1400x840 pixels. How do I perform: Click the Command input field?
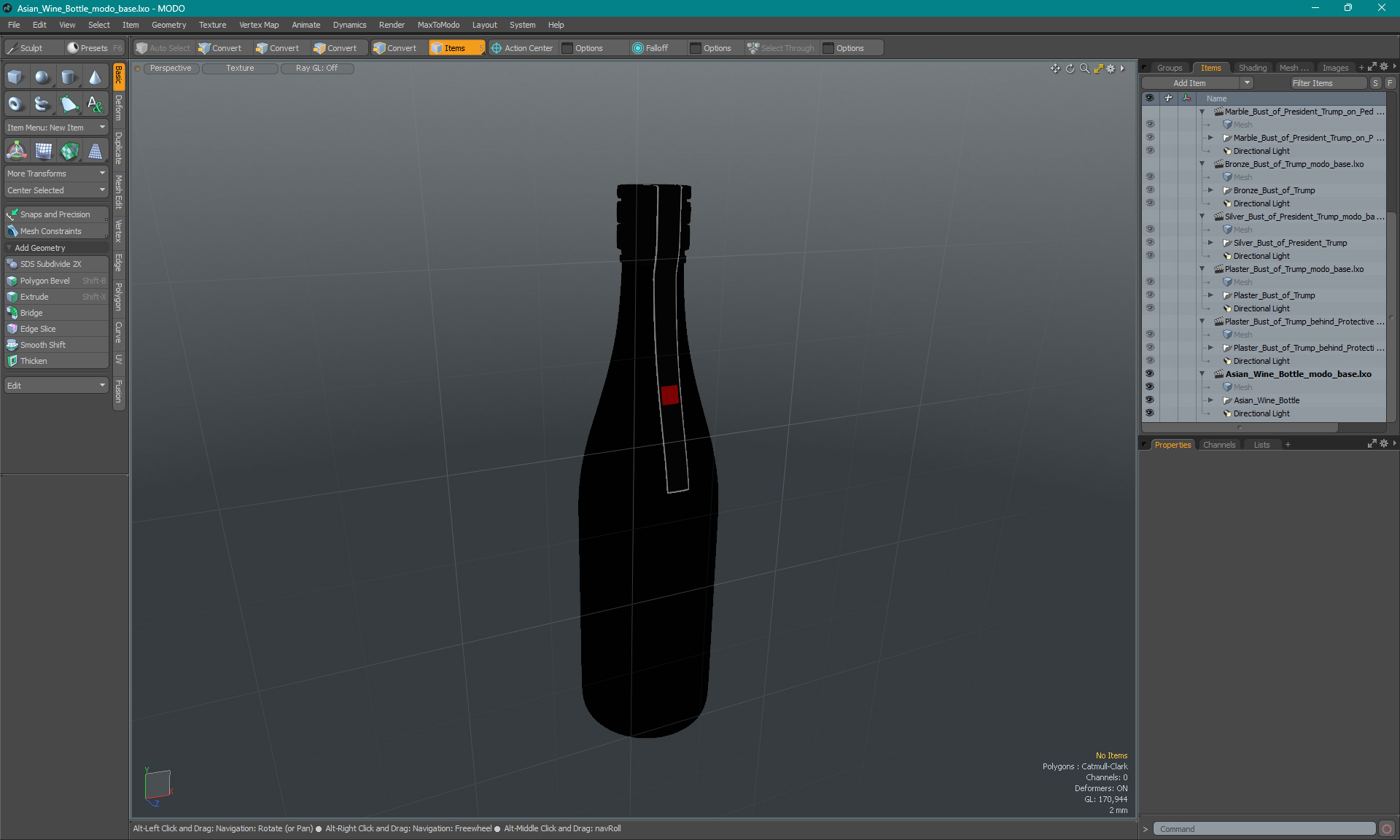(x=1264, y=829)
